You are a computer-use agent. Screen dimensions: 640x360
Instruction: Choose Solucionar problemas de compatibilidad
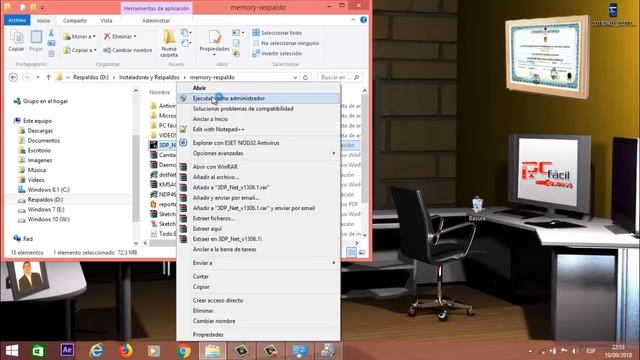click(258, 109)
